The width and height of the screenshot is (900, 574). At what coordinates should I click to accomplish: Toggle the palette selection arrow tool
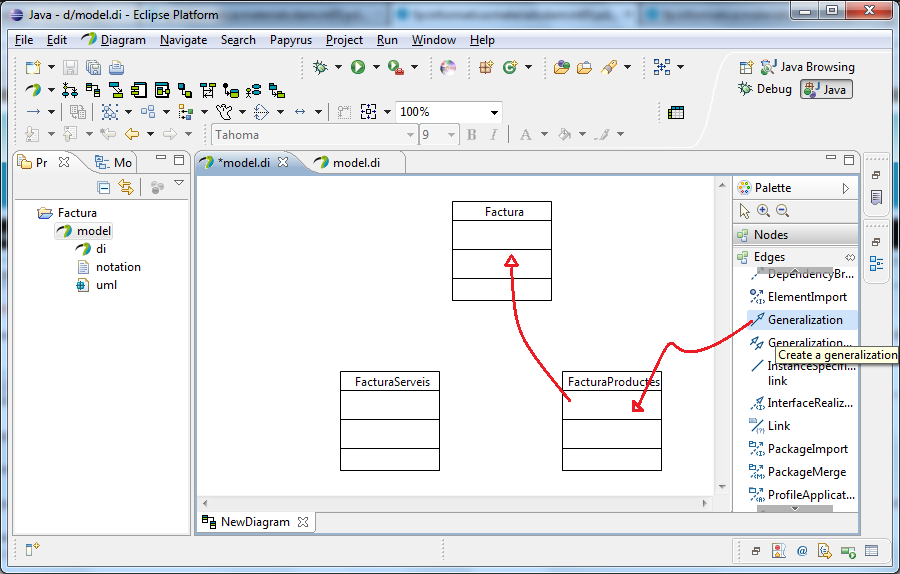(x=744, y=211)
